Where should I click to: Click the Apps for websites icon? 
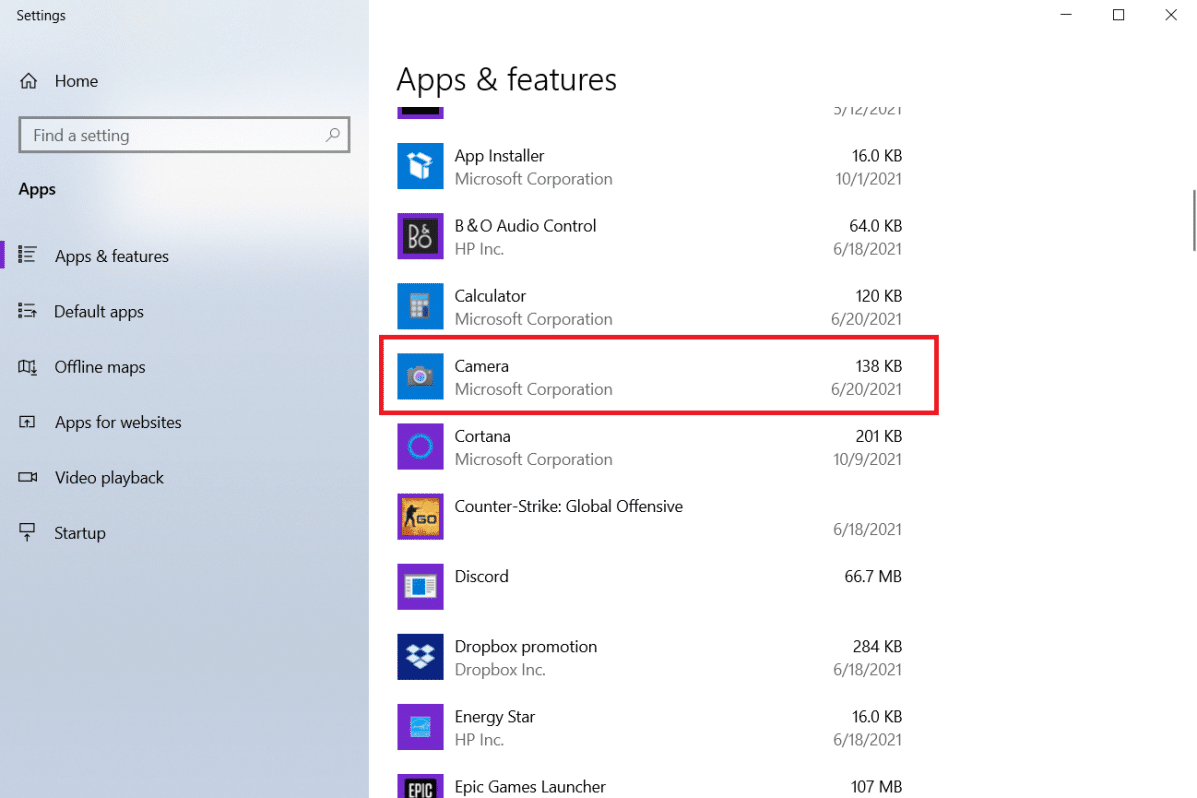[x=27, y=422]
